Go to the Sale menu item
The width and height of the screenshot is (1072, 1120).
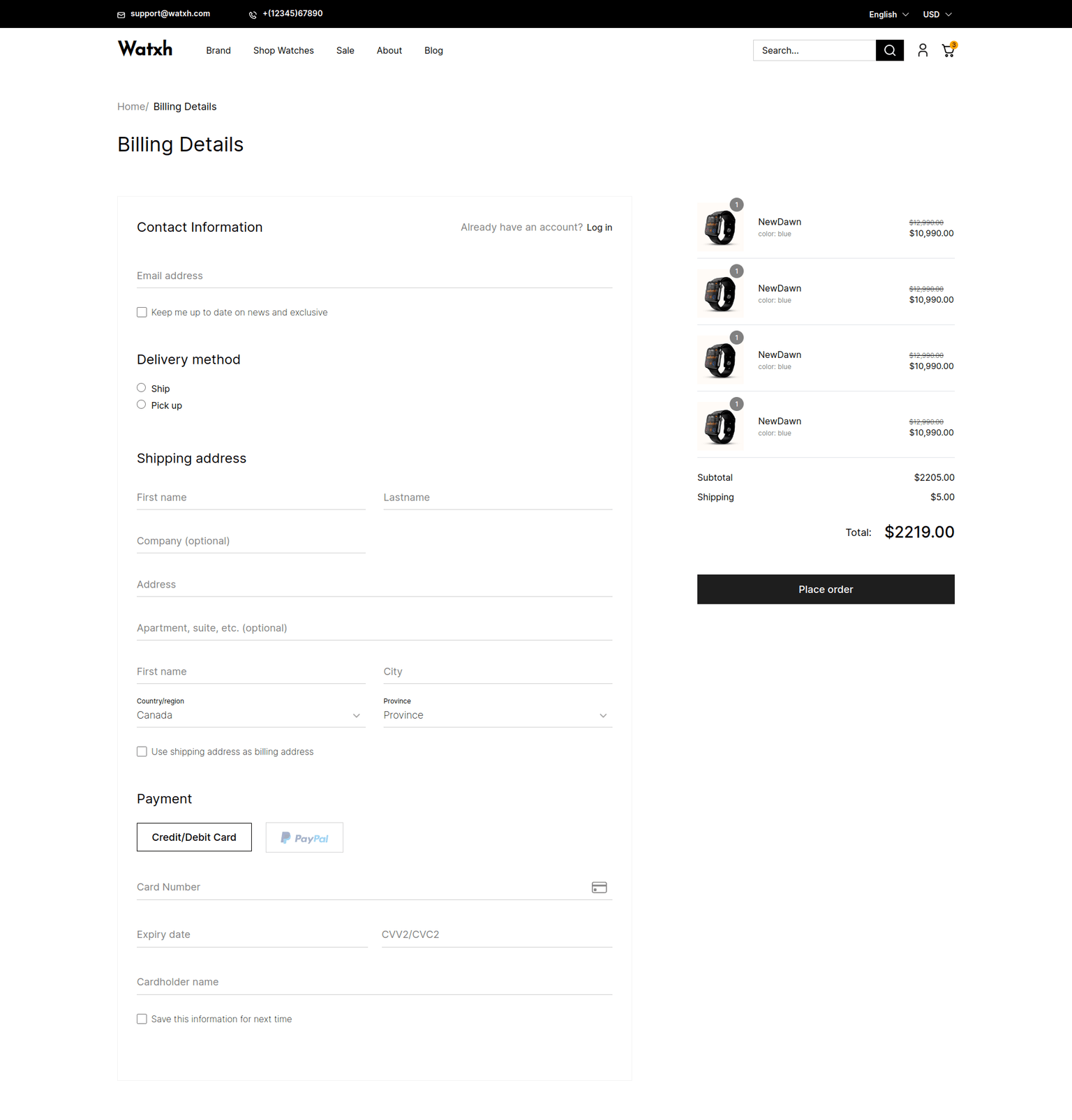point(345,51)
